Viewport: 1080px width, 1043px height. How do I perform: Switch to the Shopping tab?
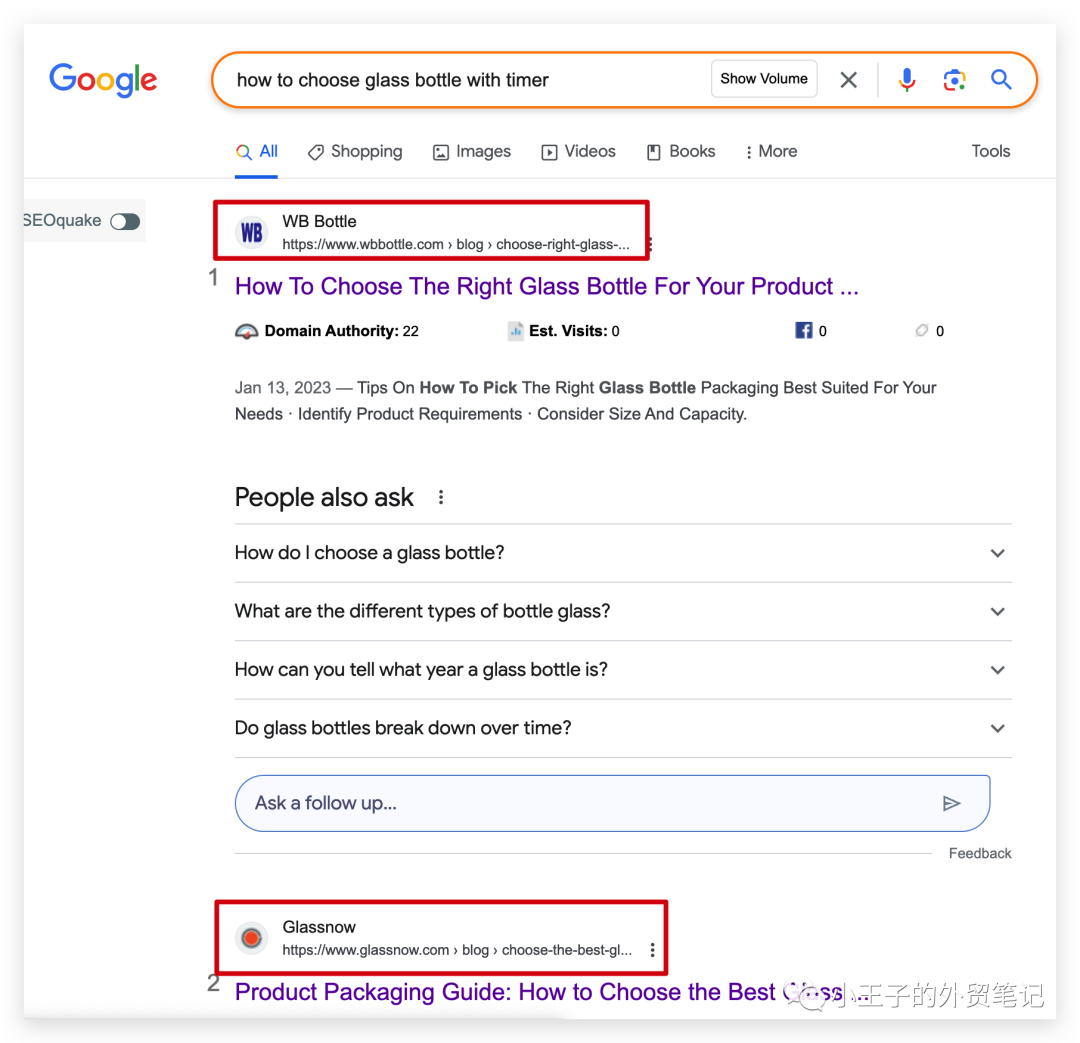coord(355,152)
